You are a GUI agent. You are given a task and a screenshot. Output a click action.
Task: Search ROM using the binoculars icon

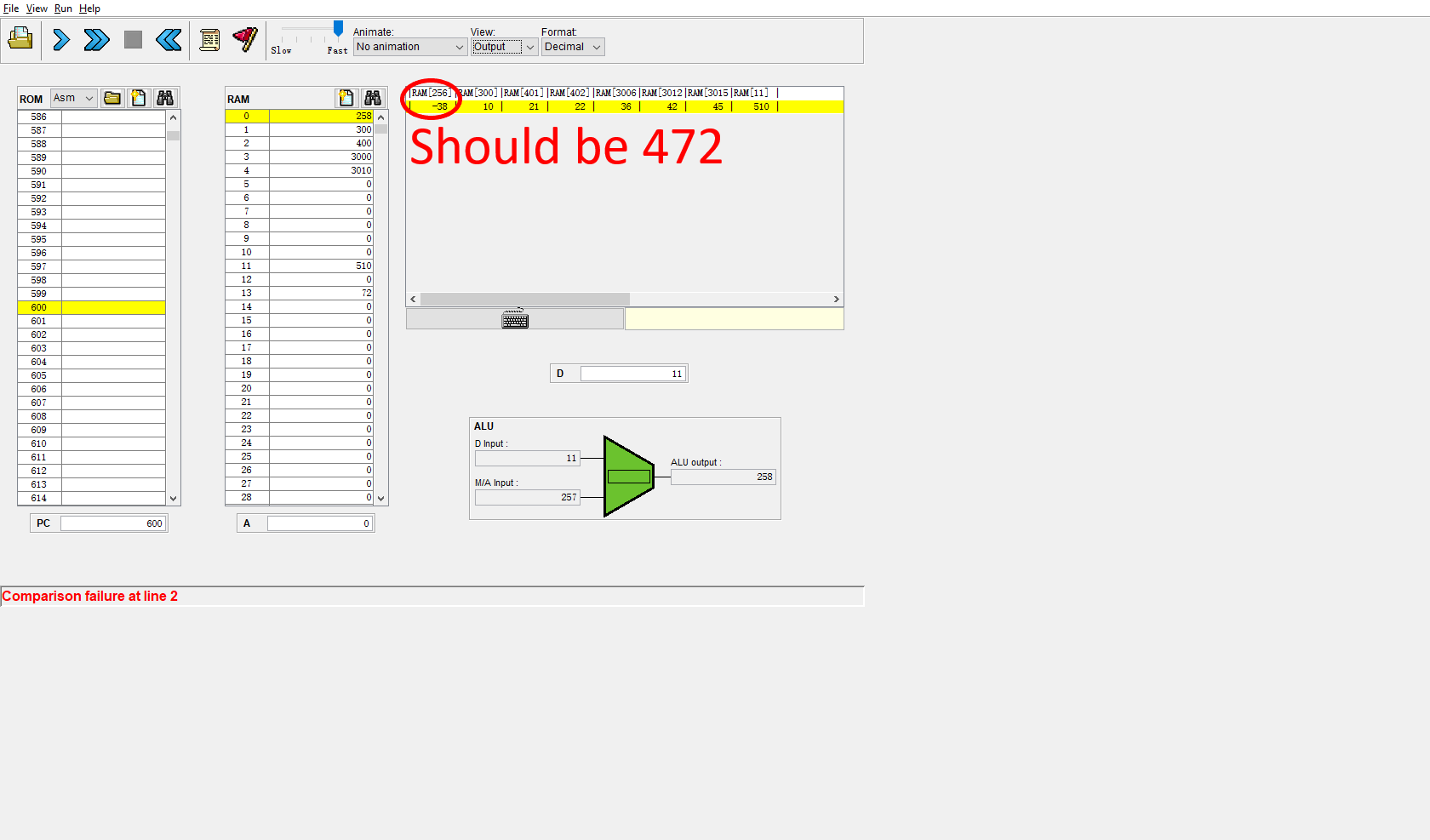[x=165, y=98]
